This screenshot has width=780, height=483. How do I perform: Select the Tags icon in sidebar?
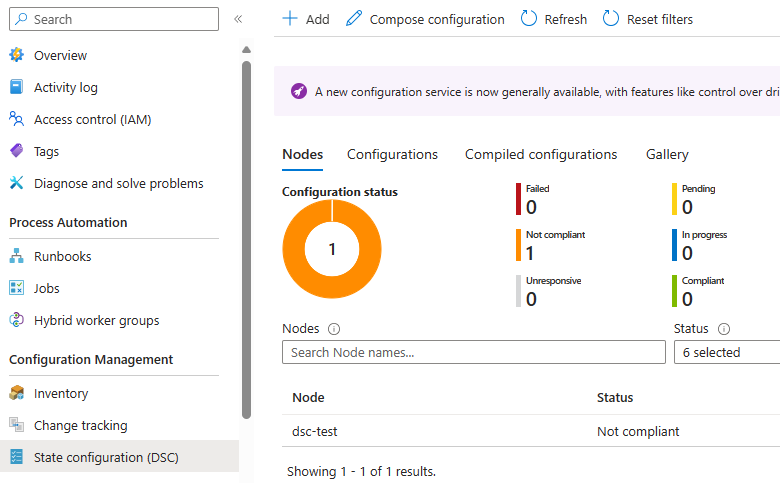click(x=16, y=151)
